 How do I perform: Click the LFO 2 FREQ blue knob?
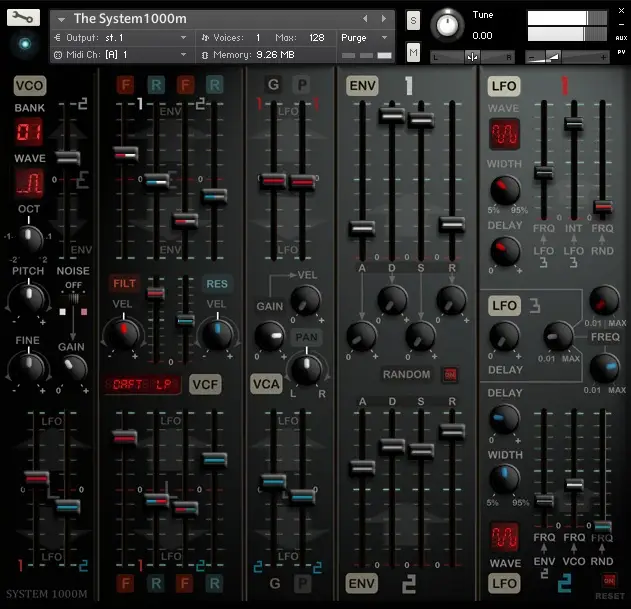point(604,368)
